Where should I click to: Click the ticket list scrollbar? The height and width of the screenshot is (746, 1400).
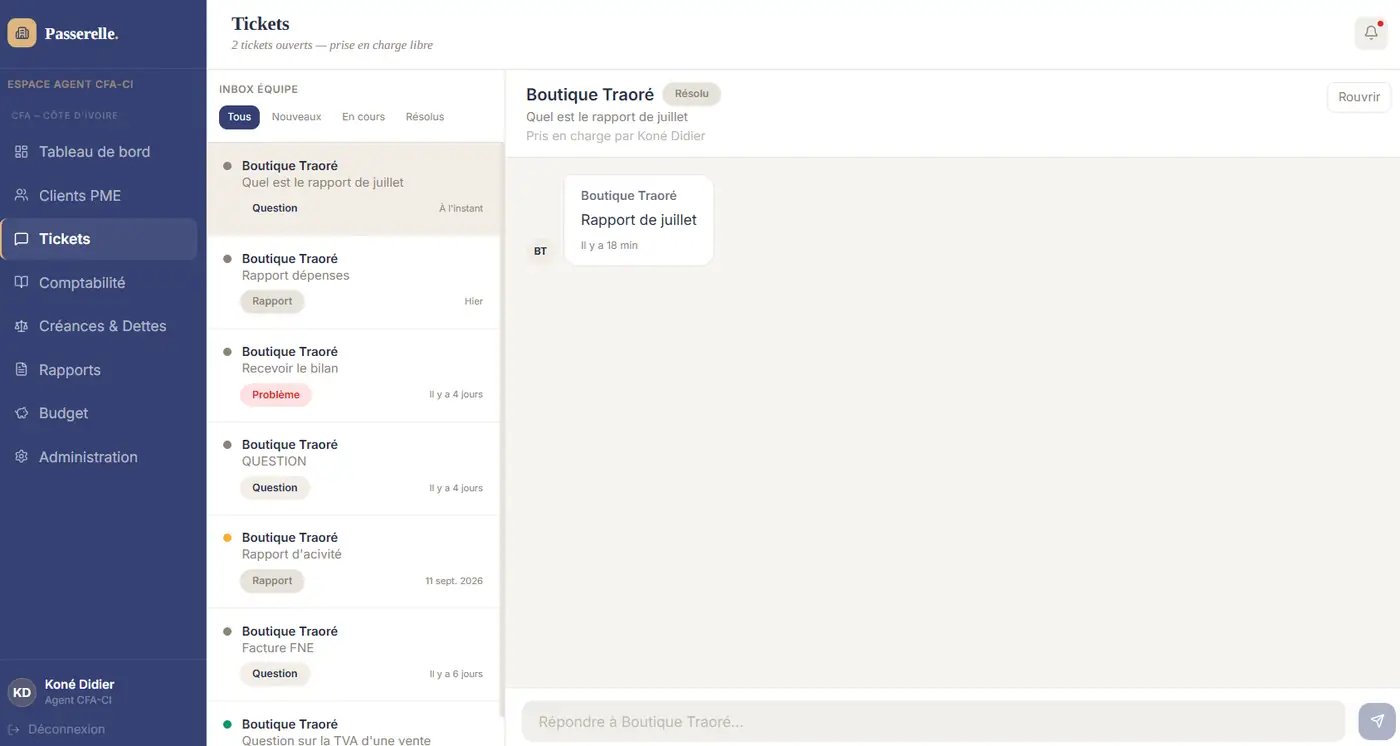[x=502, y=430]
